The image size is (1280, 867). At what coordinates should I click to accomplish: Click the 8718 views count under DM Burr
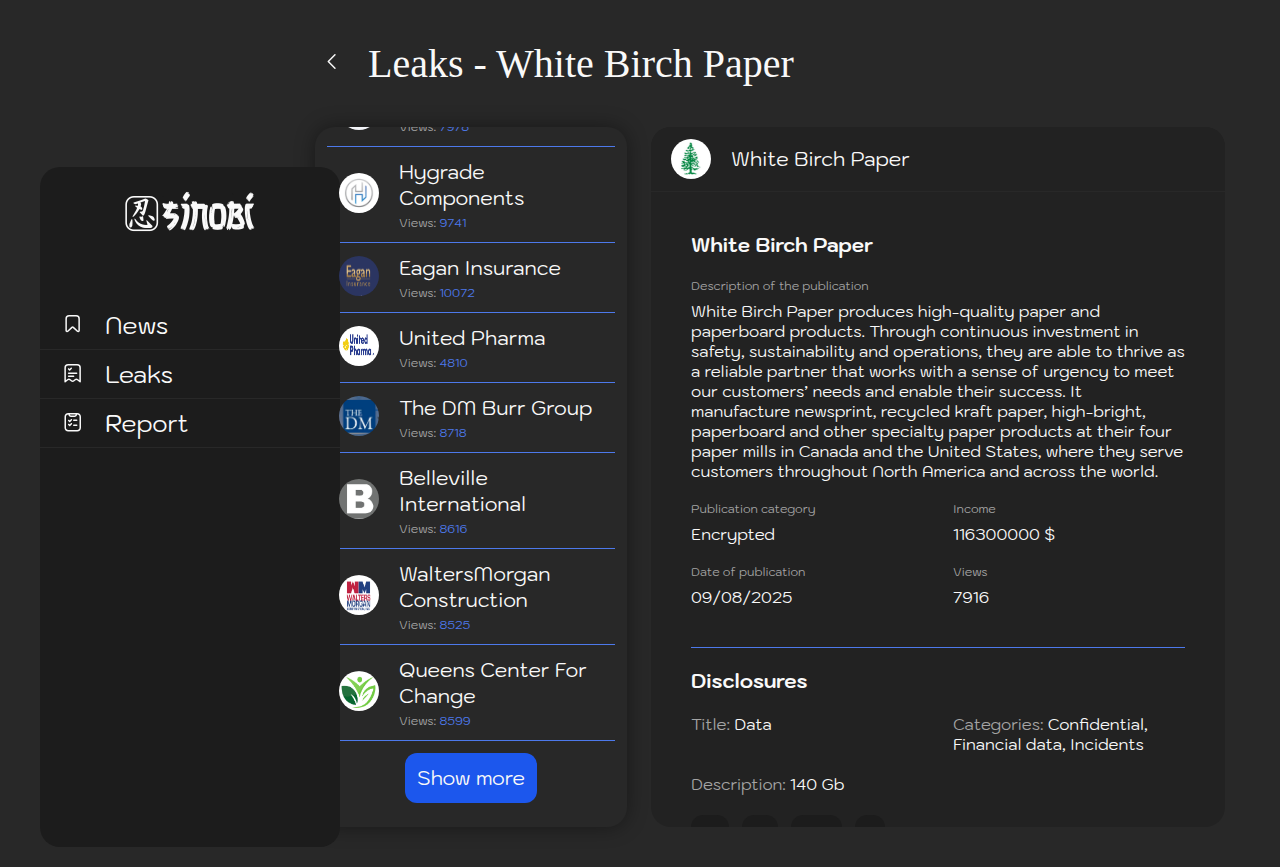point(453,433)
